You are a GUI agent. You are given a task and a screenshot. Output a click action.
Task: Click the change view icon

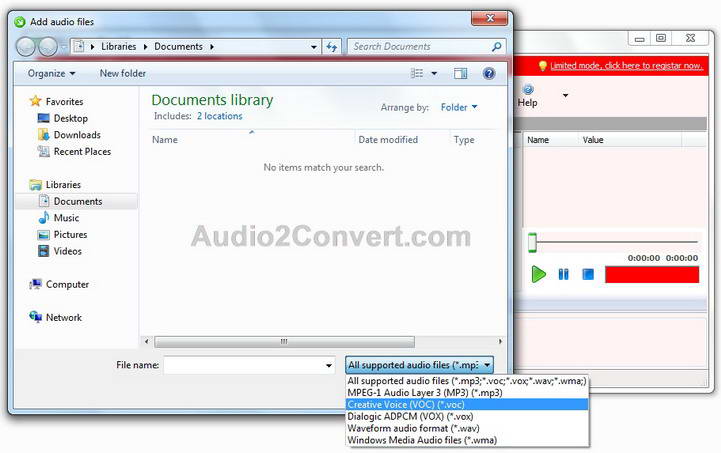pyautogui.click(x=417, y=74)
